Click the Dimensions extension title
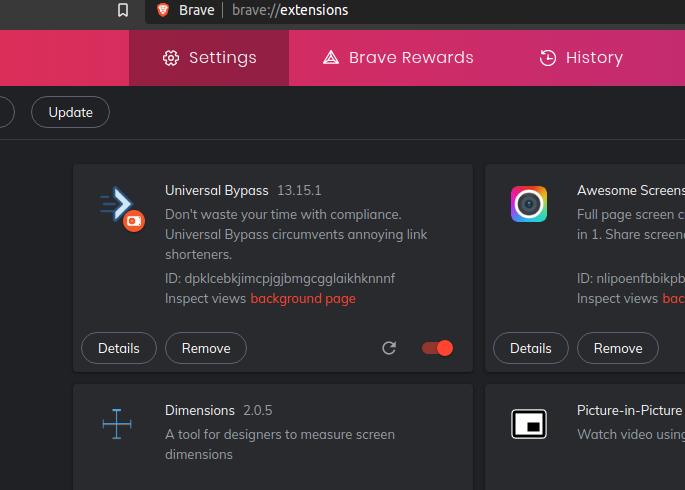 click(x=200, y=411)
